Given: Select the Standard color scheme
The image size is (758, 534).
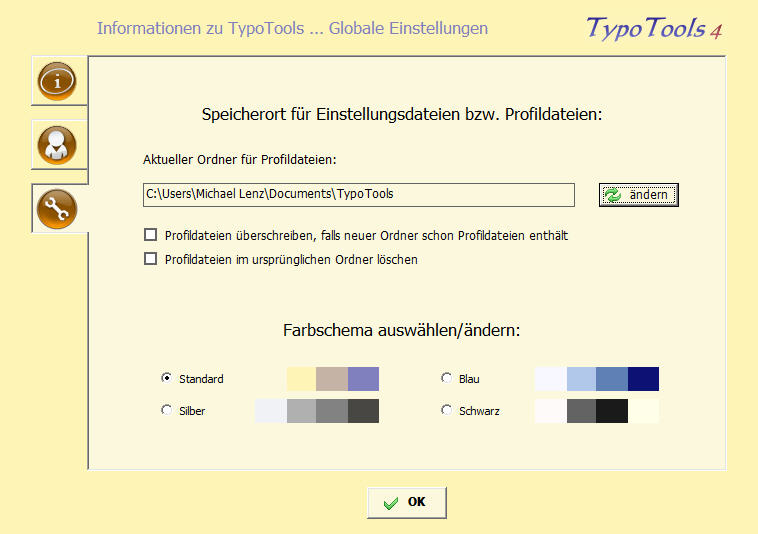Looking at the screenshot, I should point(166,378).
